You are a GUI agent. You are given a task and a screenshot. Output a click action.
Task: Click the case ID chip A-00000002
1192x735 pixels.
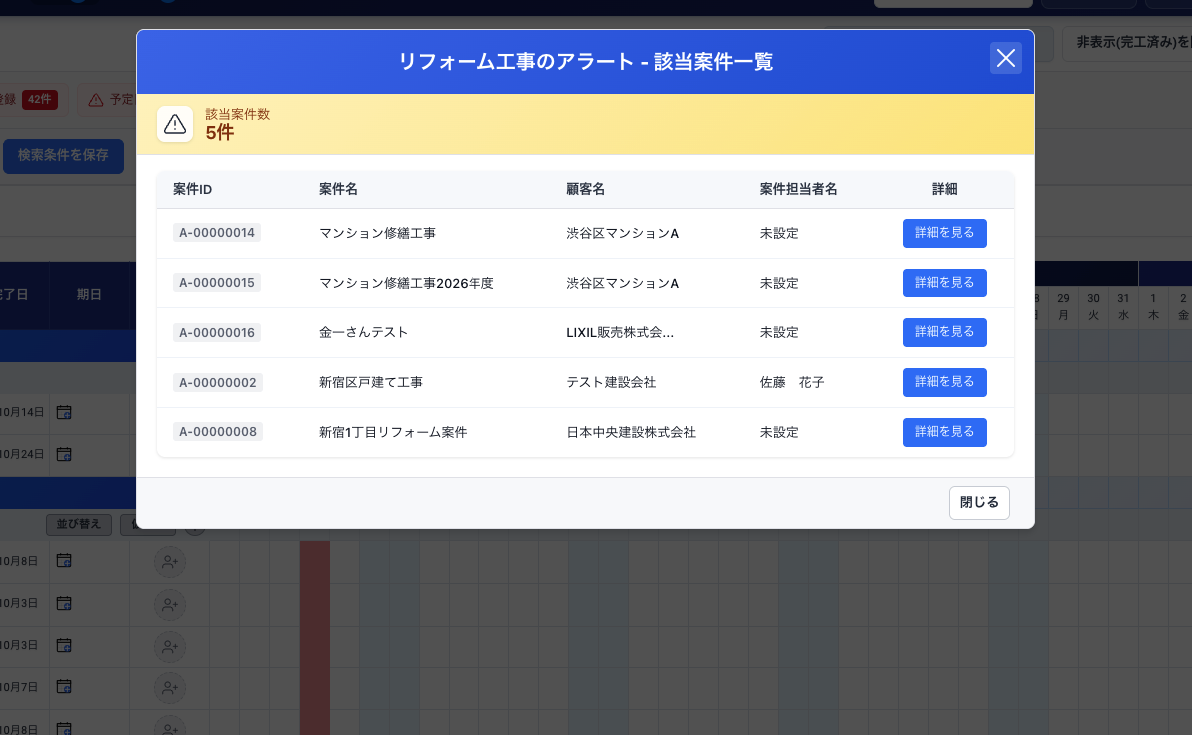(217, 382)
